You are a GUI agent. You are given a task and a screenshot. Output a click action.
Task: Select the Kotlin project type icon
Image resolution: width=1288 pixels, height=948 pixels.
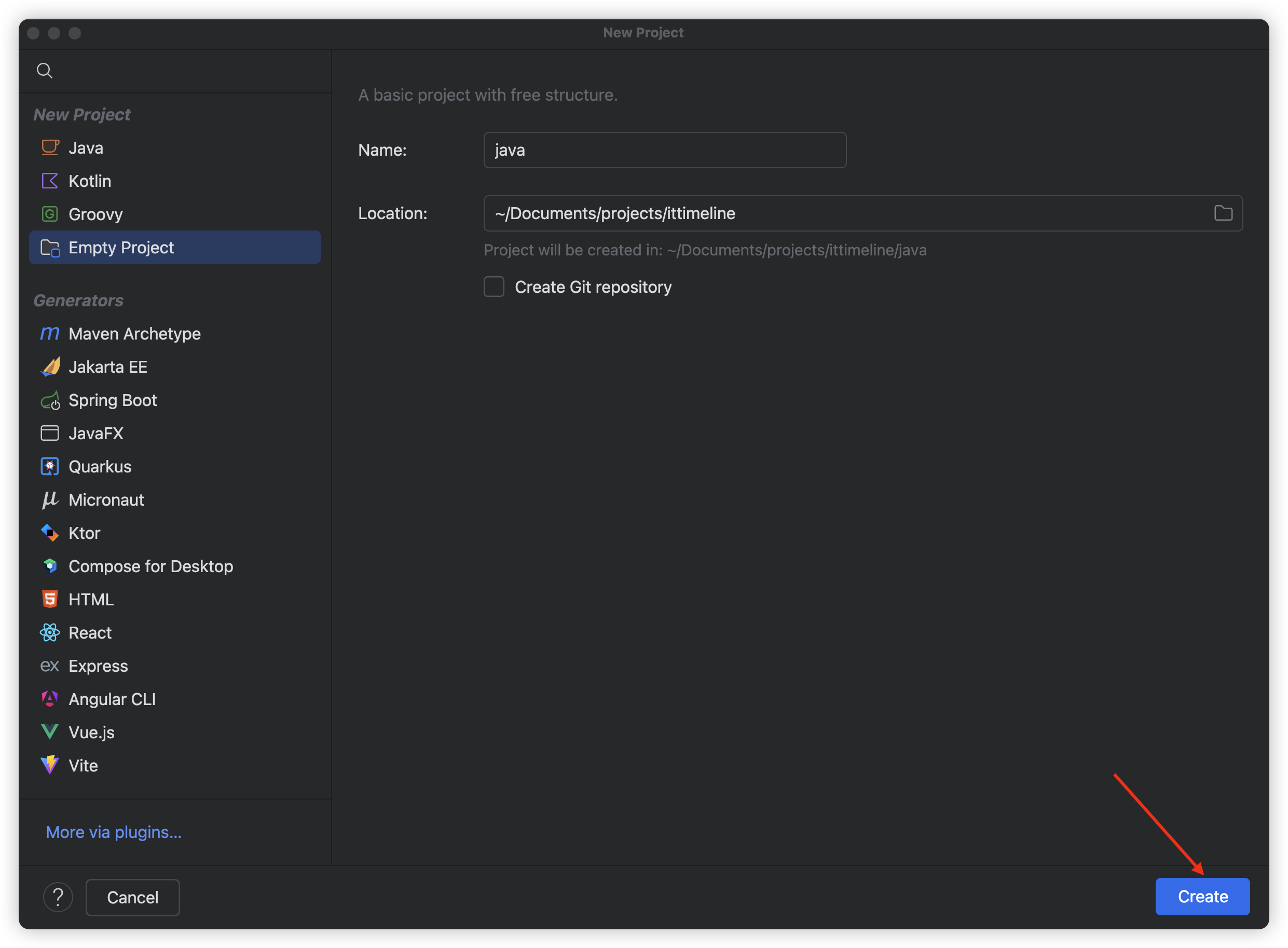pyautogui.click(x=50, y=181)
